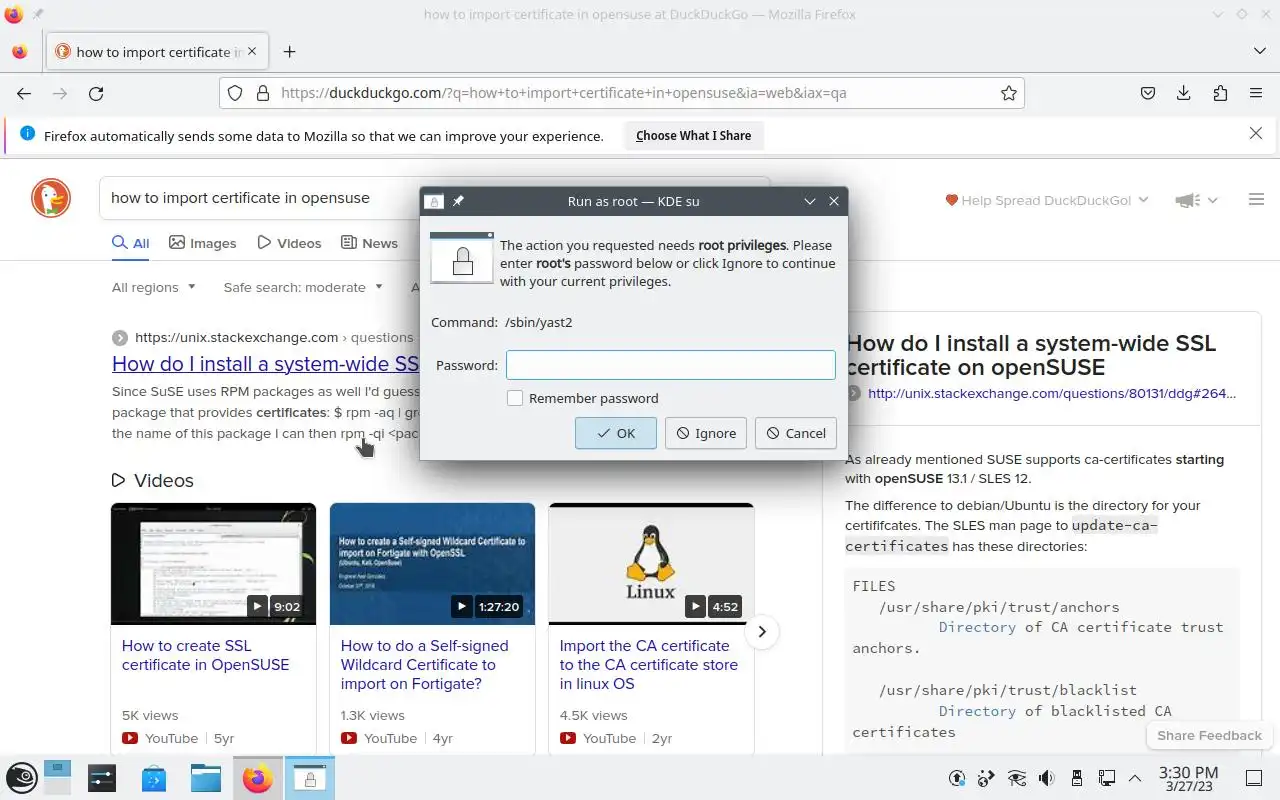
Task: Open the DuckDuckGo side menu
Action: point(1257,199)
